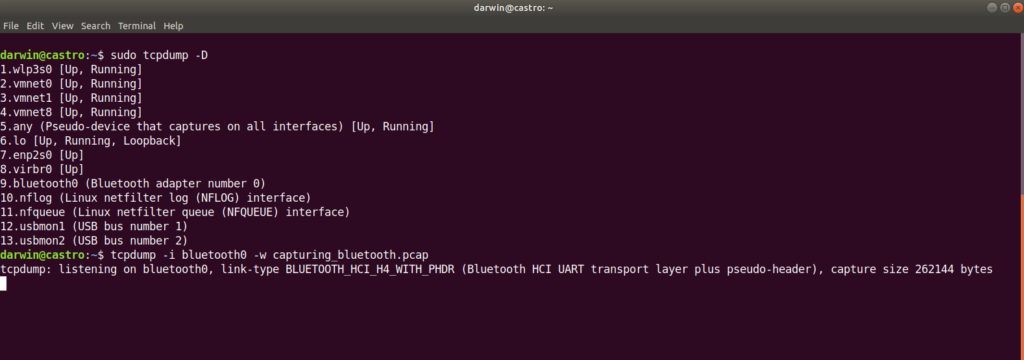1024x360 pixels.
Task: Close the terminal window
Action: [1017, 7]
